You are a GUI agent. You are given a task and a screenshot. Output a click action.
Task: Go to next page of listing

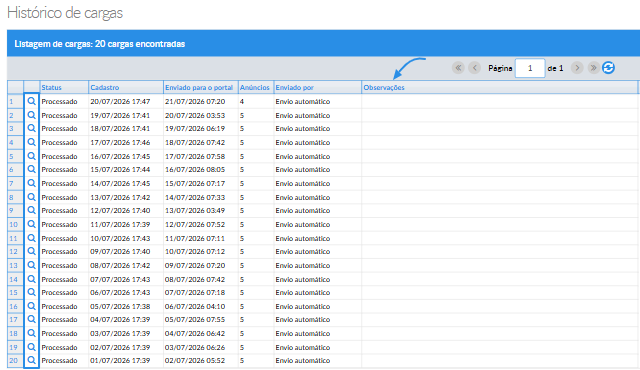click(577, 68)
